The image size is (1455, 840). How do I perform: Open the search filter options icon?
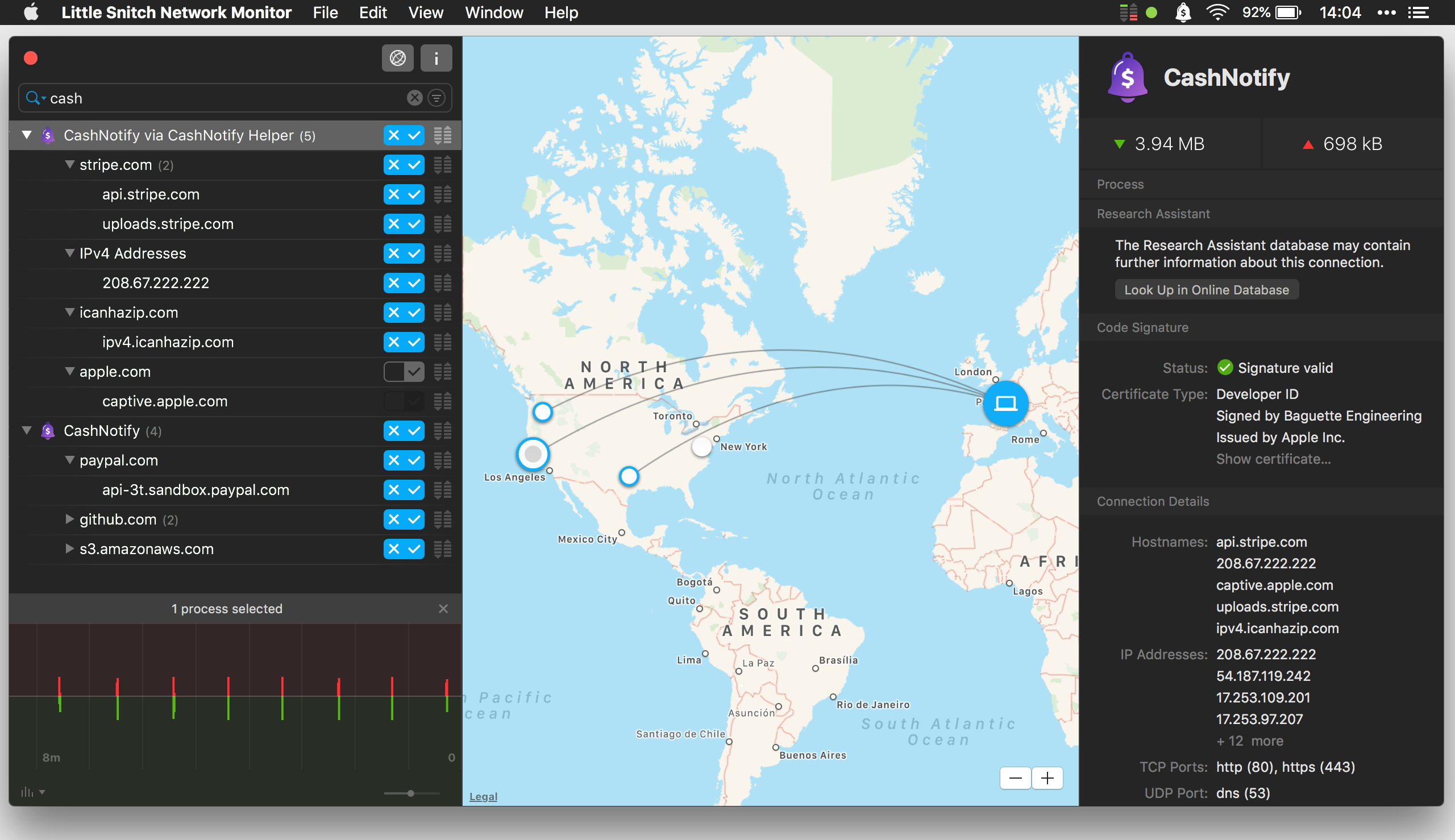point(436,98)
